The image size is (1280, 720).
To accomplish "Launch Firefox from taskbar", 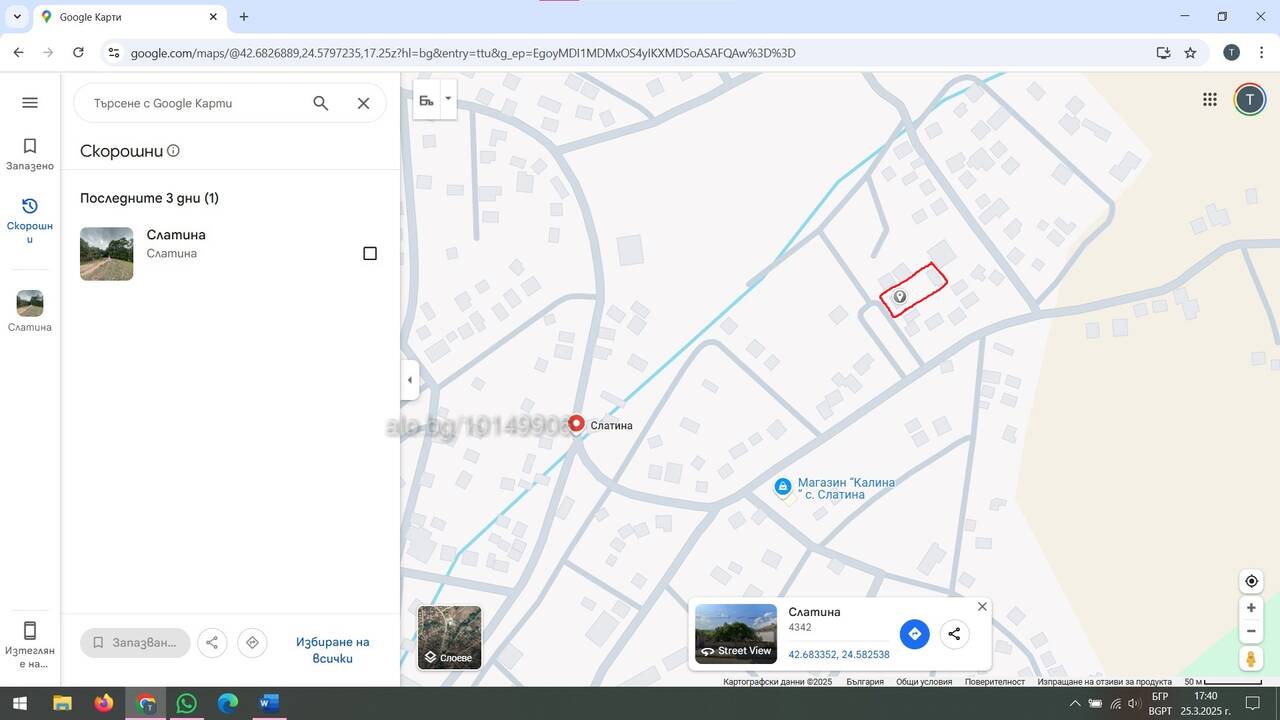I will tap(104, 703).
